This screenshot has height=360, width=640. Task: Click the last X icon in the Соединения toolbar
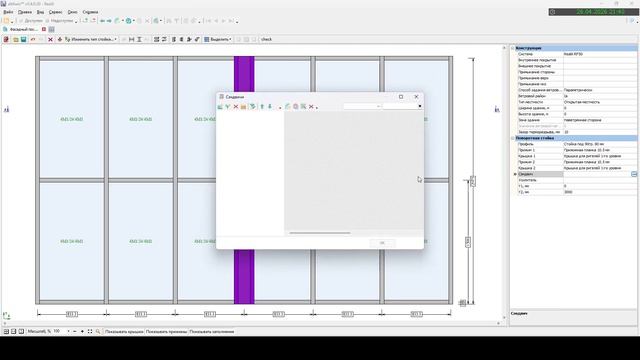click(x=311, y=107)
